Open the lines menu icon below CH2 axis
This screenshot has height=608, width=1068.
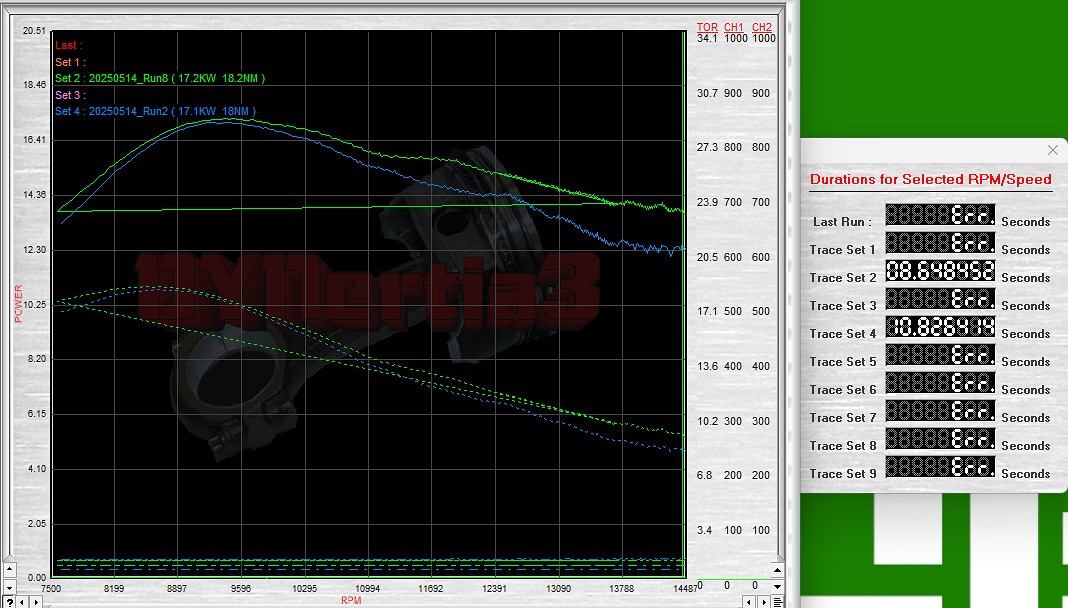(x=777, y=602)
